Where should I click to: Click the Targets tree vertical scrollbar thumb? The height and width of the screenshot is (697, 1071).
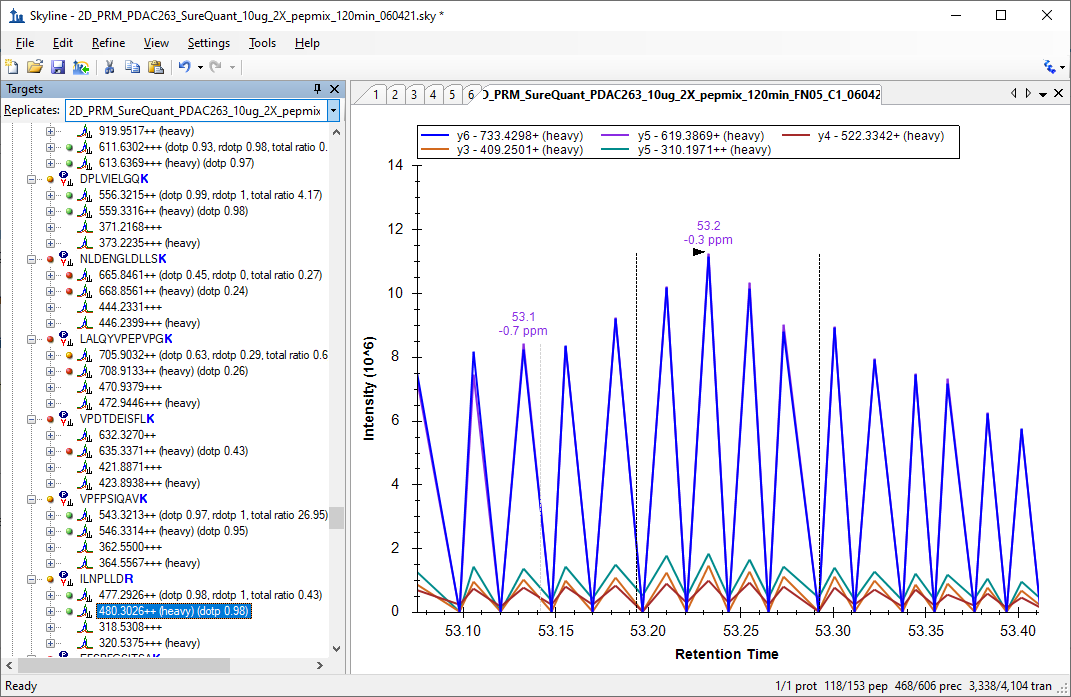coord(337,517)
